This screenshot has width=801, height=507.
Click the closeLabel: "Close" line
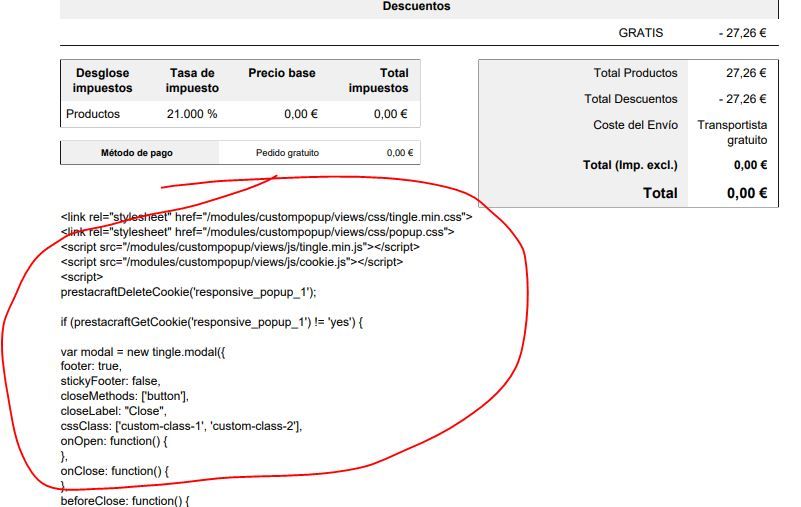pos(113,411)
